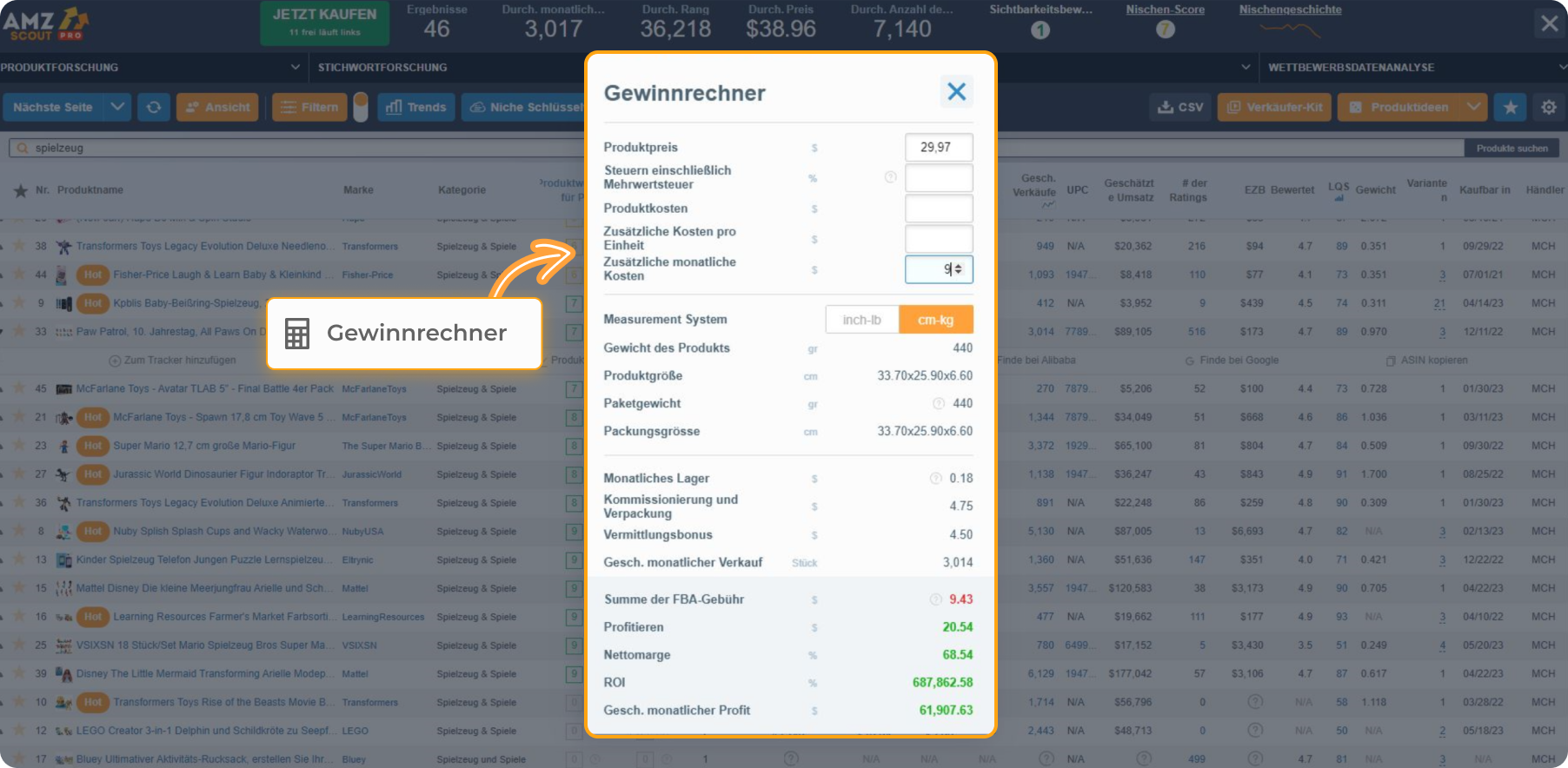The image size is (1568, 768).
Task: Click the refresh icon beside Nächste Seite
Action: [154, 107]
